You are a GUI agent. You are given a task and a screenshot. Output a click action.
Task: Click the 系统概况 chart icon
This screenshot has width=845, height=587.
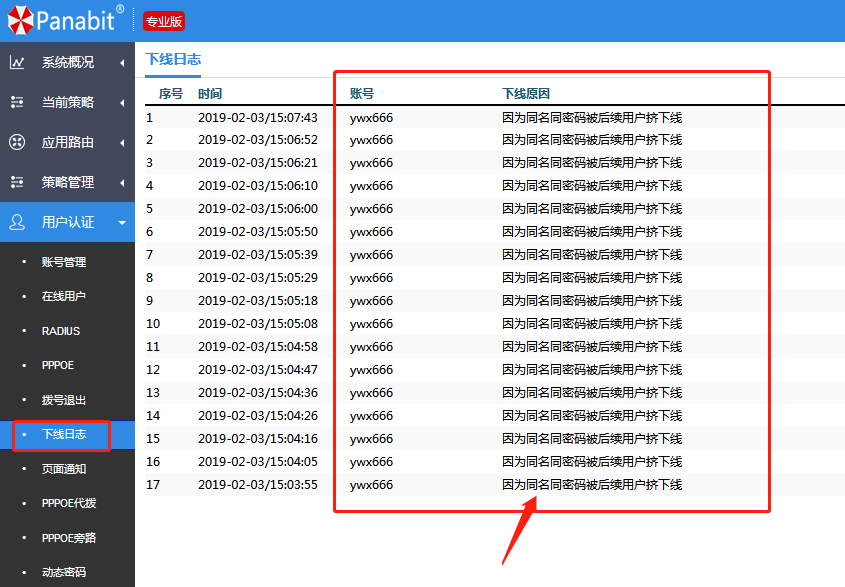[17, 62]
